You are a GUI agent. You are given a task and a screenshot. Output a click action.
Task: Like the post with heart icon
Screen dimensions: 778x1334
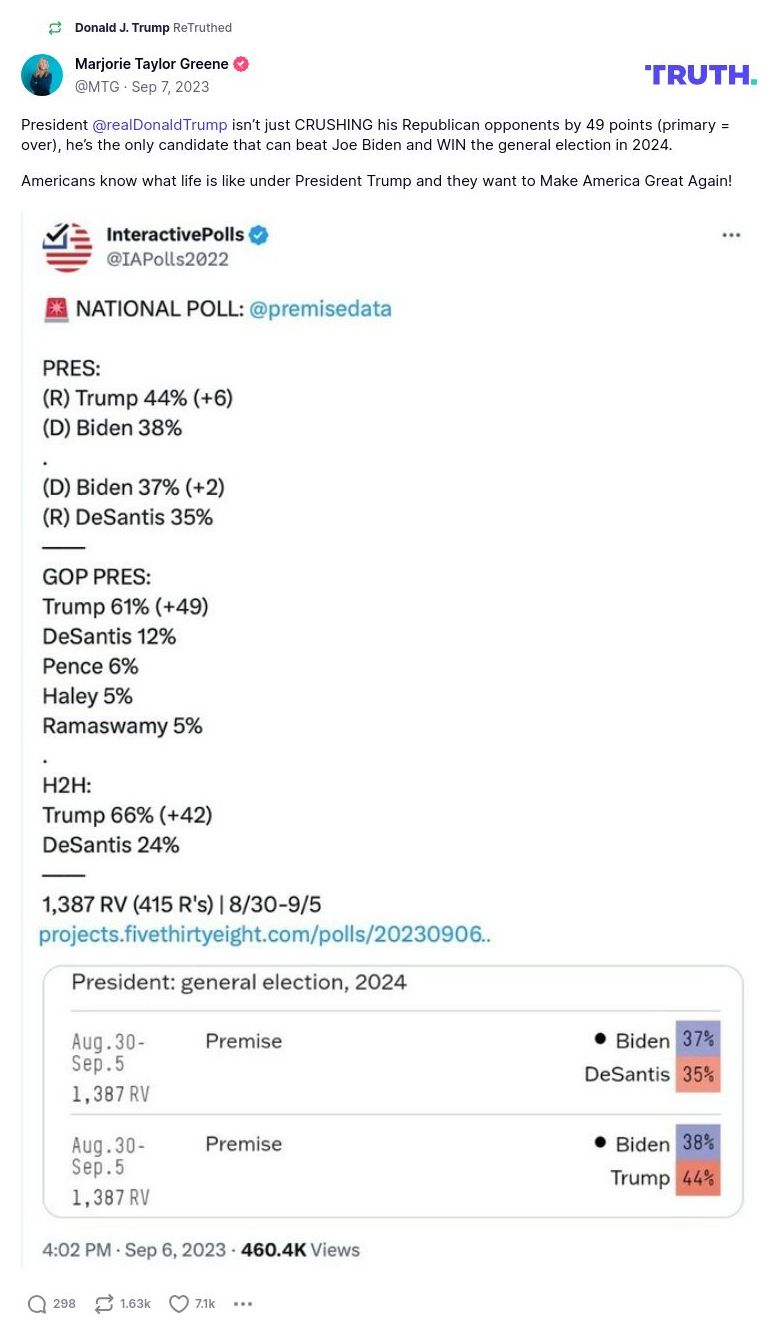(179, 1304)
